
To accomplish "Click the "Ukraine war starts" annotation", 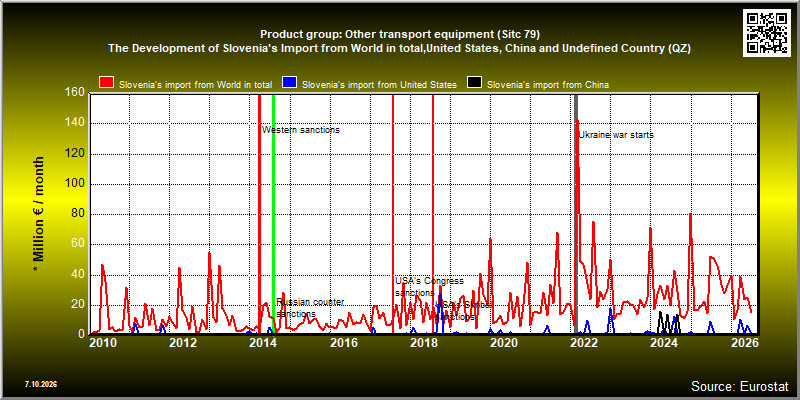I will (616, 135).
